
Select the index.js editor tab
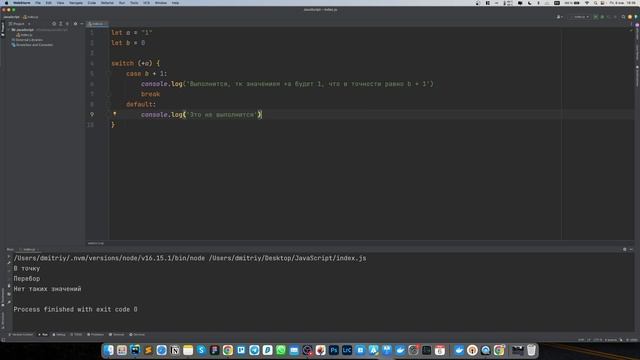[x=97, y=24]
